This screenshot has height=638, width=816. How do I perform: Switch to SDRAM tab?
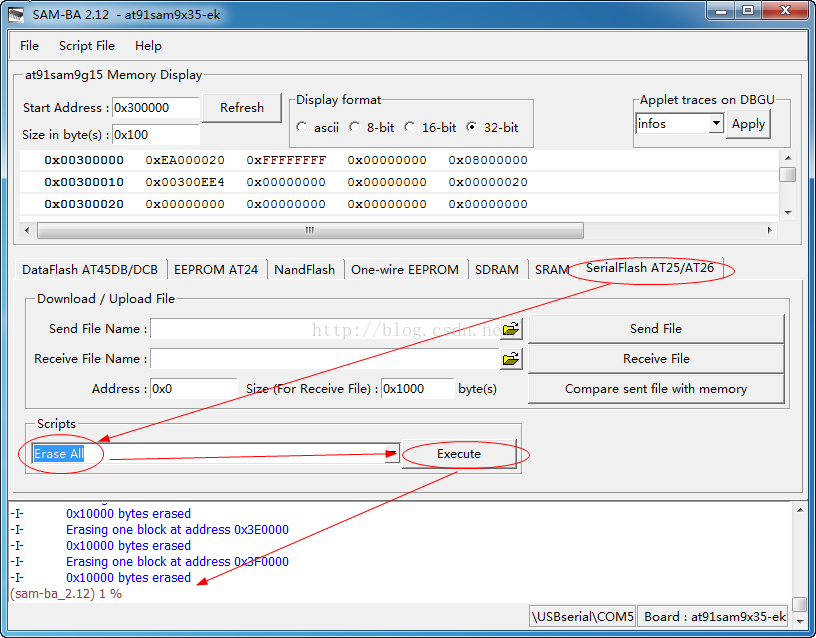pyautogui.click(x=497, y=270)
